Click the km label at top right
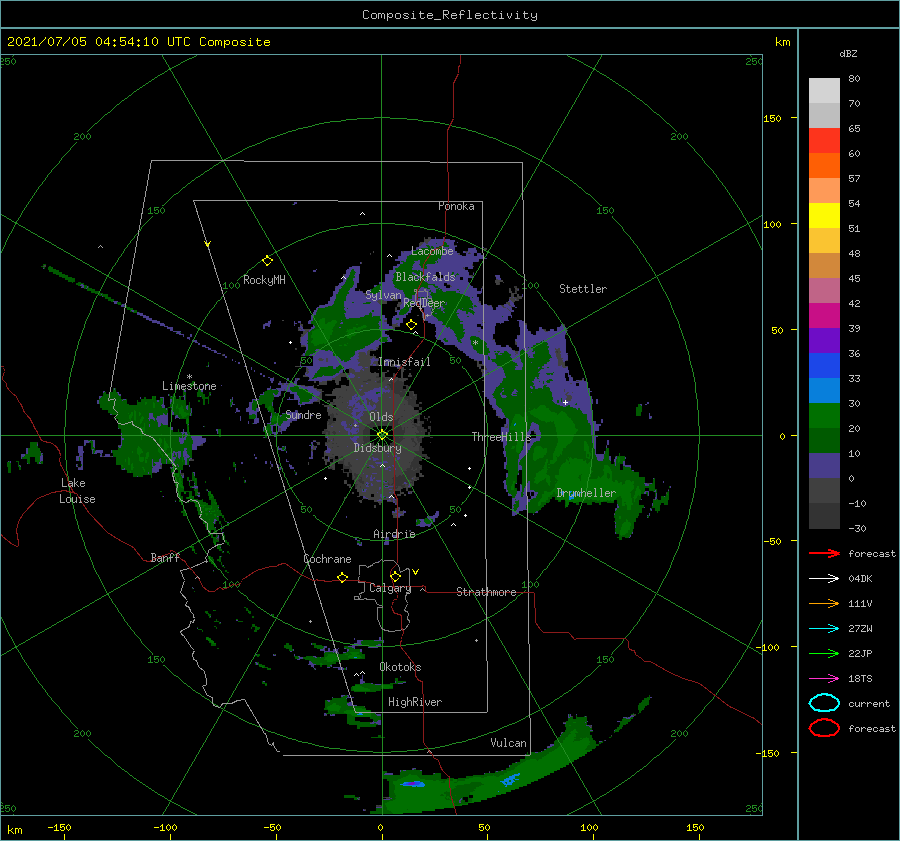Viewport: 900px width, 841px height. [783, 42]
